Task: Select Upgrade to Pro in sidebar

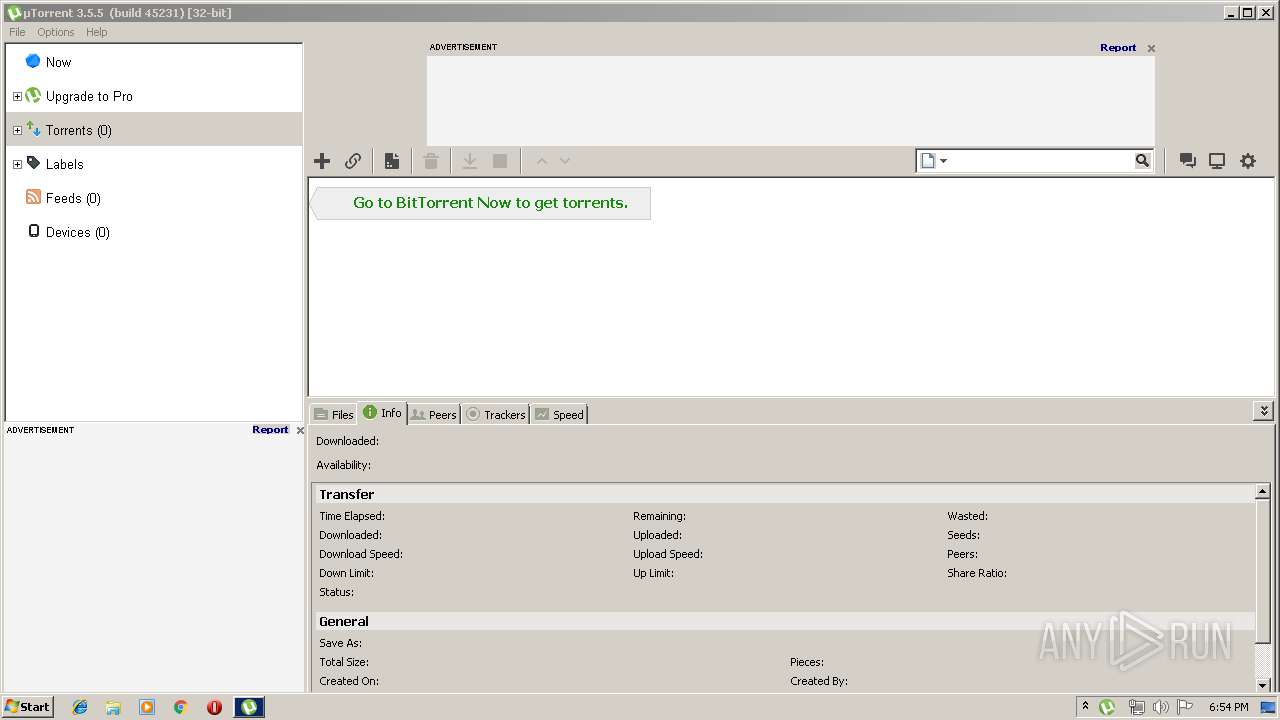Action: tap(153, 96)
